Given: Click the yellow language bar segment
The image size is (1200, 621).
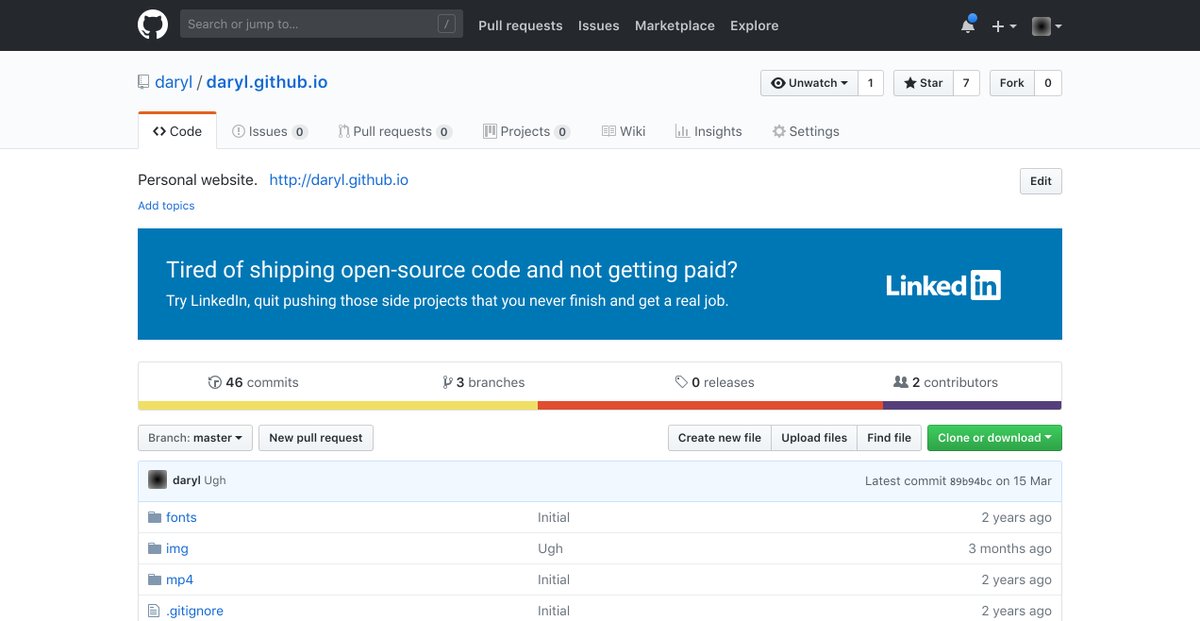Looking at the screenshot, I should 337,405.
